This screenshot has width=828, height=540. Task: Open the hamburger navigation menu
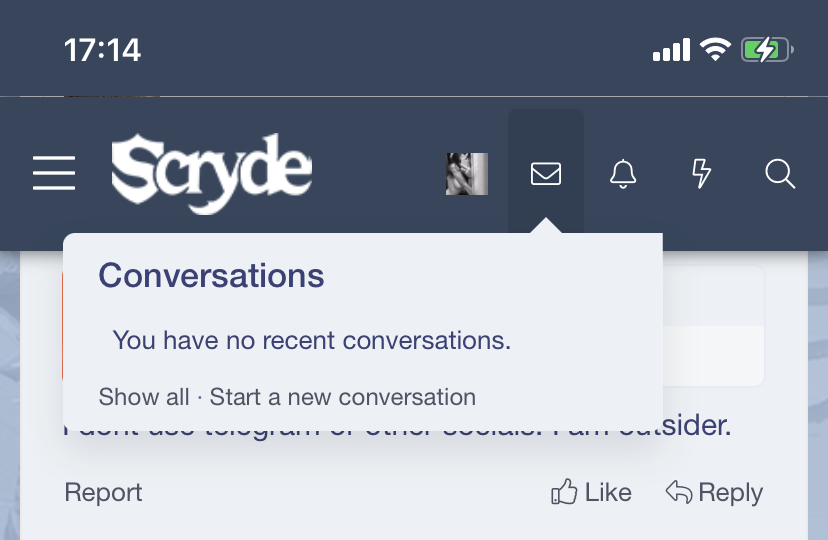pyautogui.click(x=54, y=173)
